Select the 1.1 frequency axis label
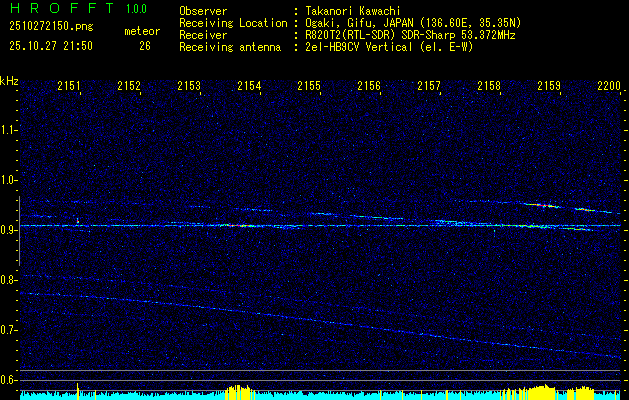629x400 pixels. coord(9,129)
